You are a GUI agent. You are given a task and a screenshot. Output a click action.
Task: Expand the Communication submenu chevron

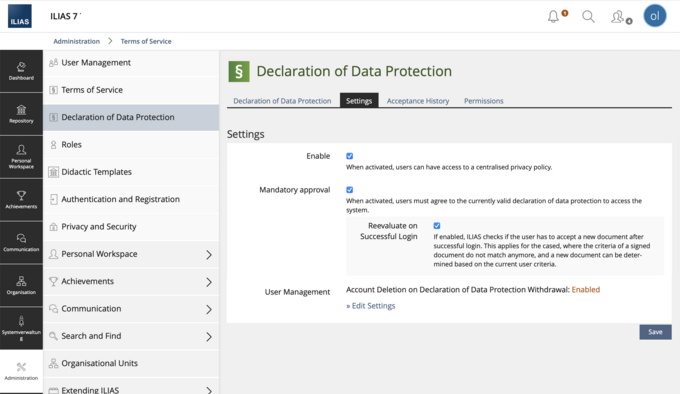pos(209,309)
